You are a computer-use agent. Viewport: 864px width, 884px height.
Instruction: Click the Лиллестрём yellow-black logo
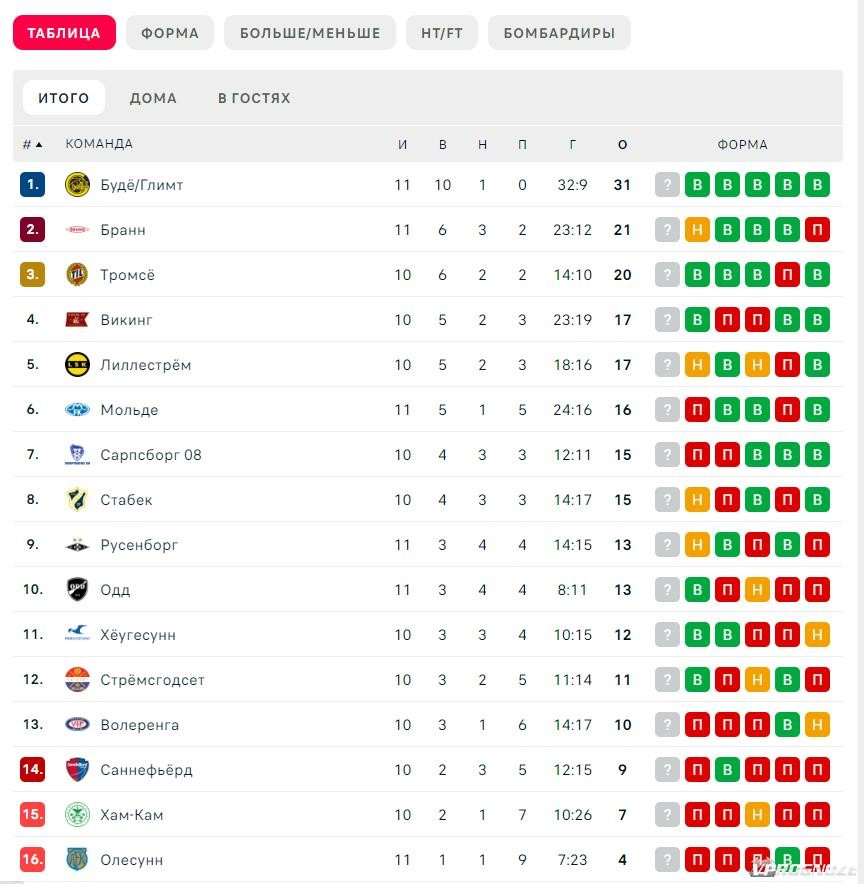click(77, 365)
